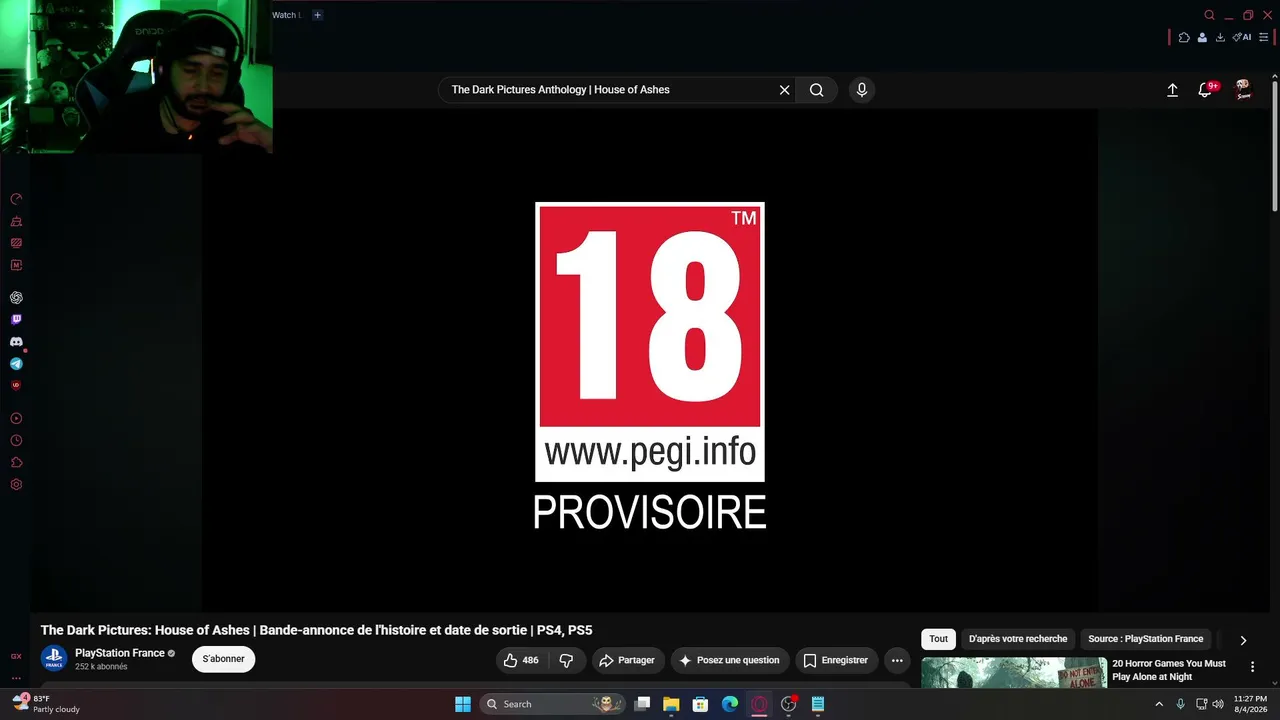Image resolution: width=1280 pixels, height=720 pixels.
Task: Open the profile icon in browser toolbar
Action: 1202,37
